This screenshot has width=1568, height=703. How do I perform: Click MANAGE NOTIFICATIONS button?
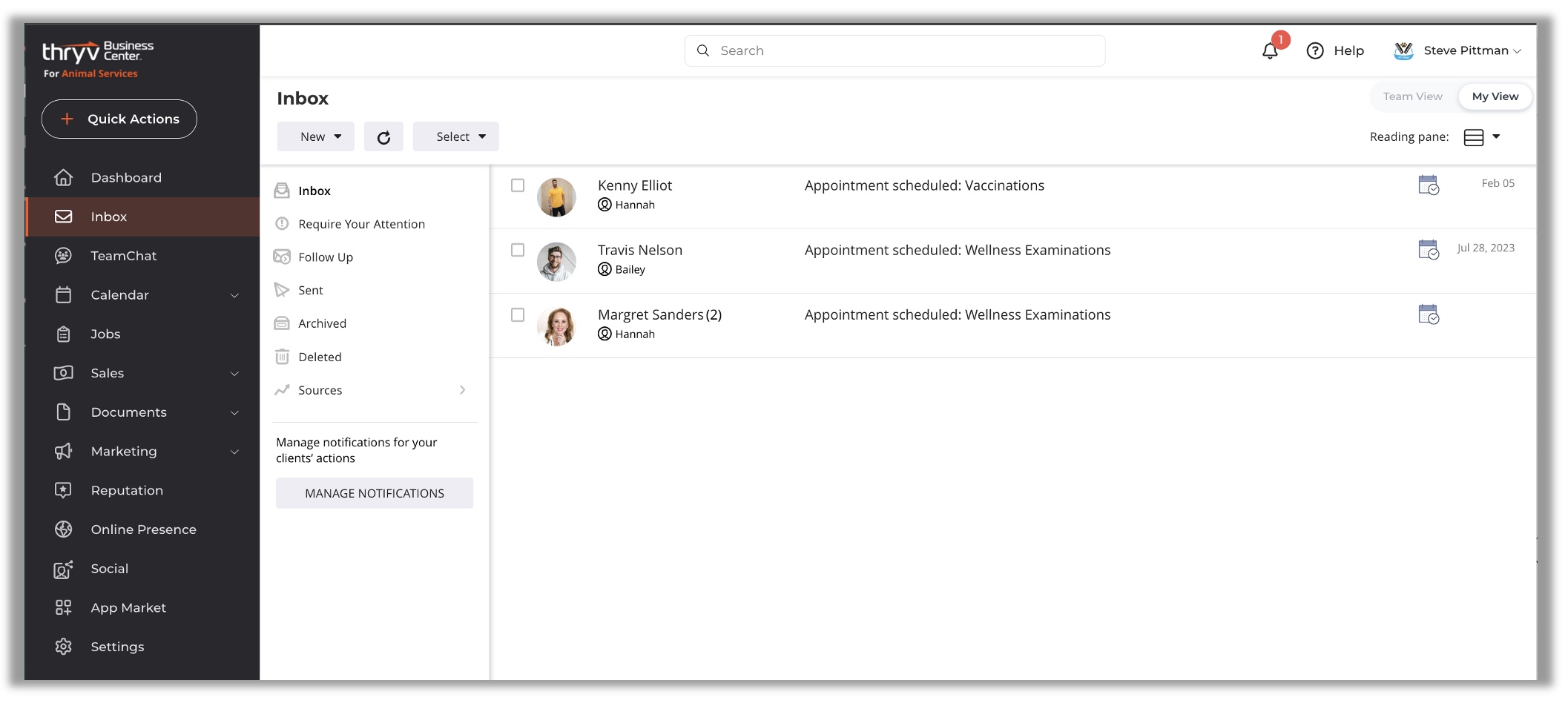pos(375,493)
